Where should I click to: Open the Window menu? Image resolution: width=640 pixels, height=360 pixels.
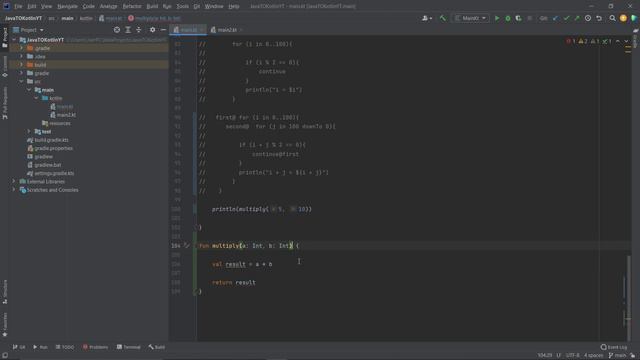click(x=214, y=6)
